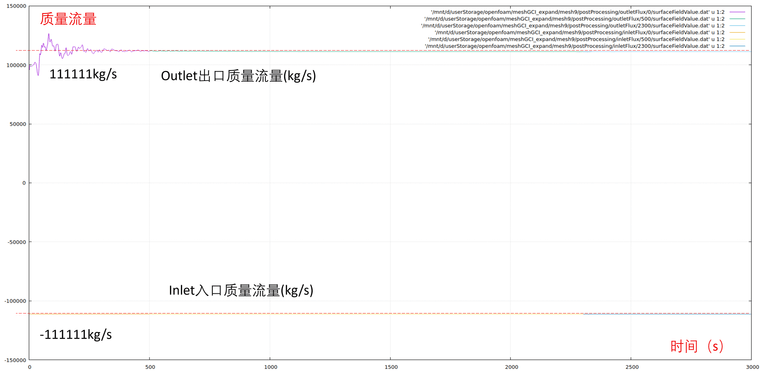Click the x-axis tick label 500

coord(150,367)
